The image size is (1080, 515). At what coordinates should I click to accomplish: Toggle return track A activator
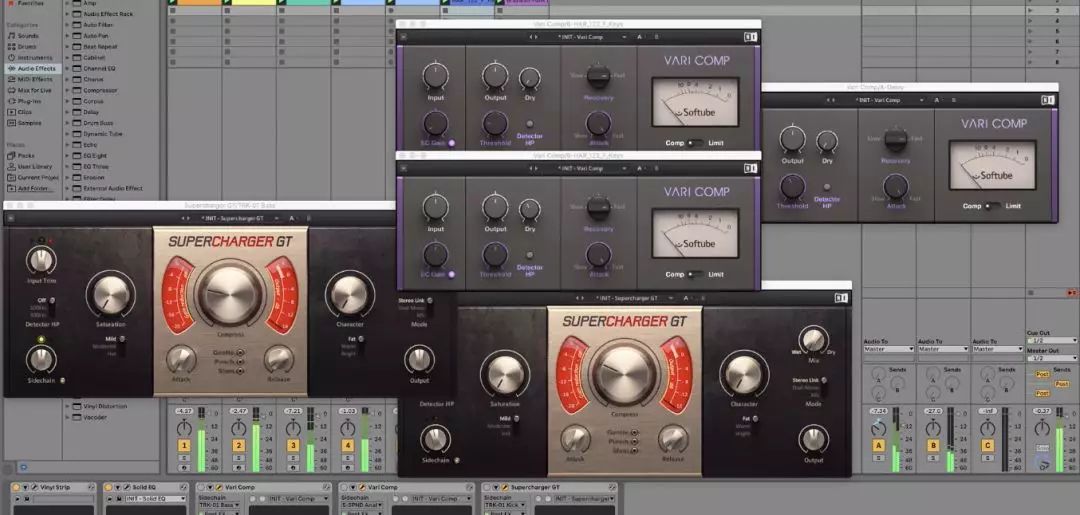click(x=878, y=445)
